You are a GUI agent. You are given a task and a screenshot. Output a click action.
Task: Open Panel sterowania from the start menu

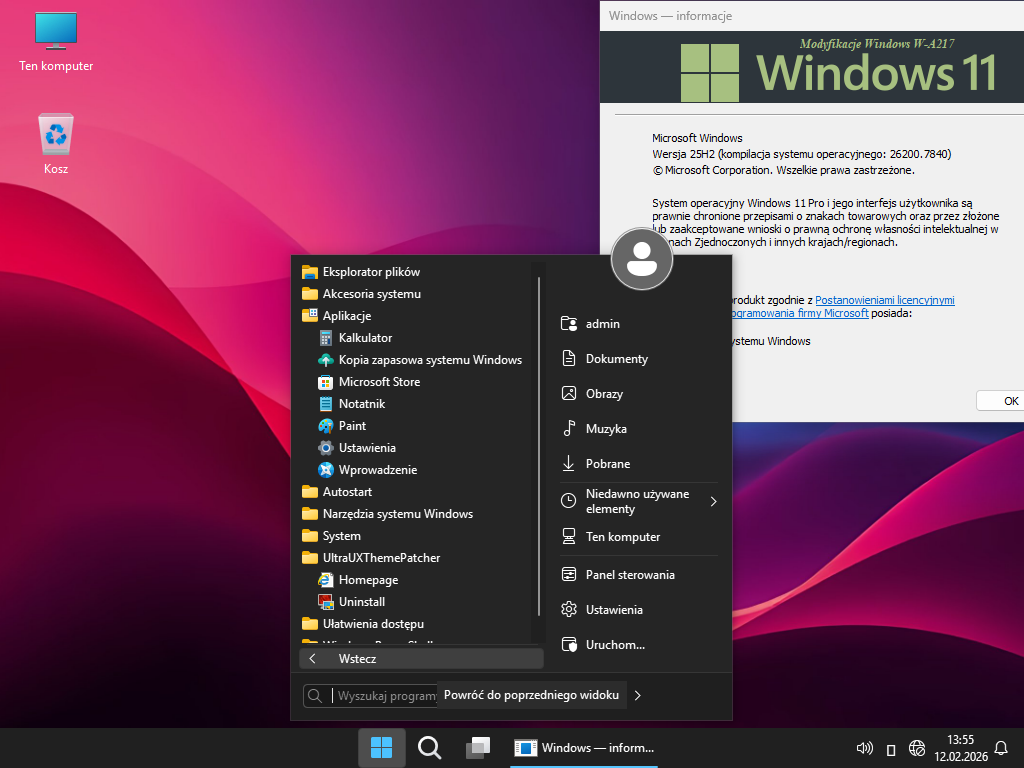pyautogui.click(x=629, y=575)
